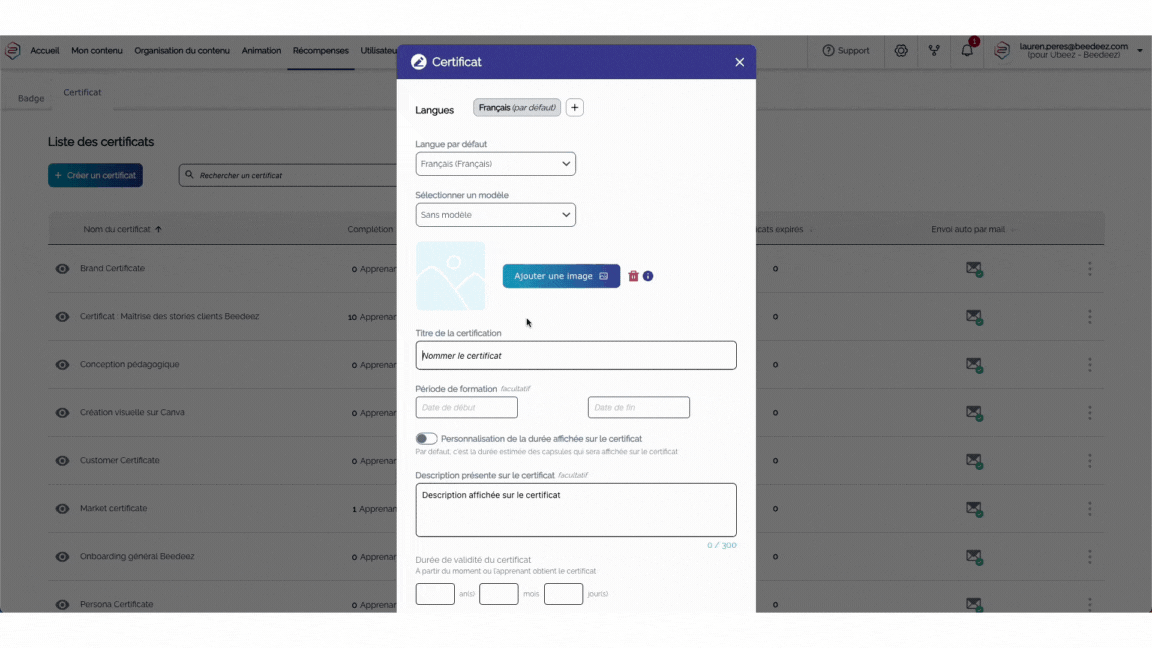Screen dimensions: 1152x648
Task: Click the Ajouter une image button
Action: tap(561, 276)
